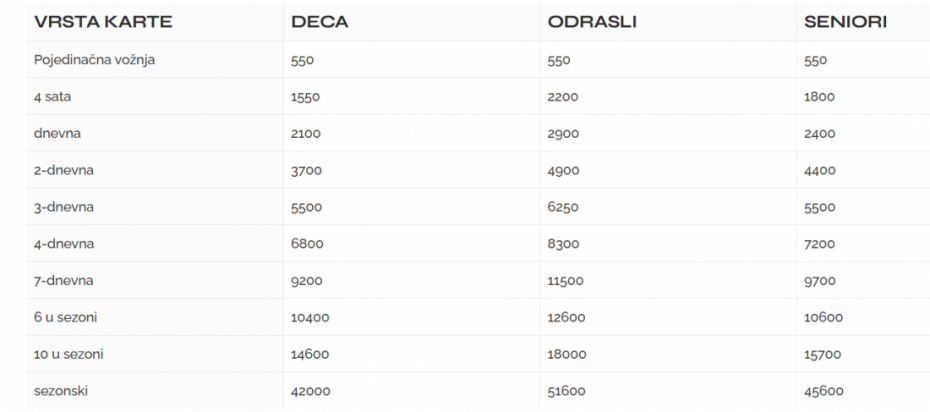Click the senior 2-day price 4400

coord(820,171)
